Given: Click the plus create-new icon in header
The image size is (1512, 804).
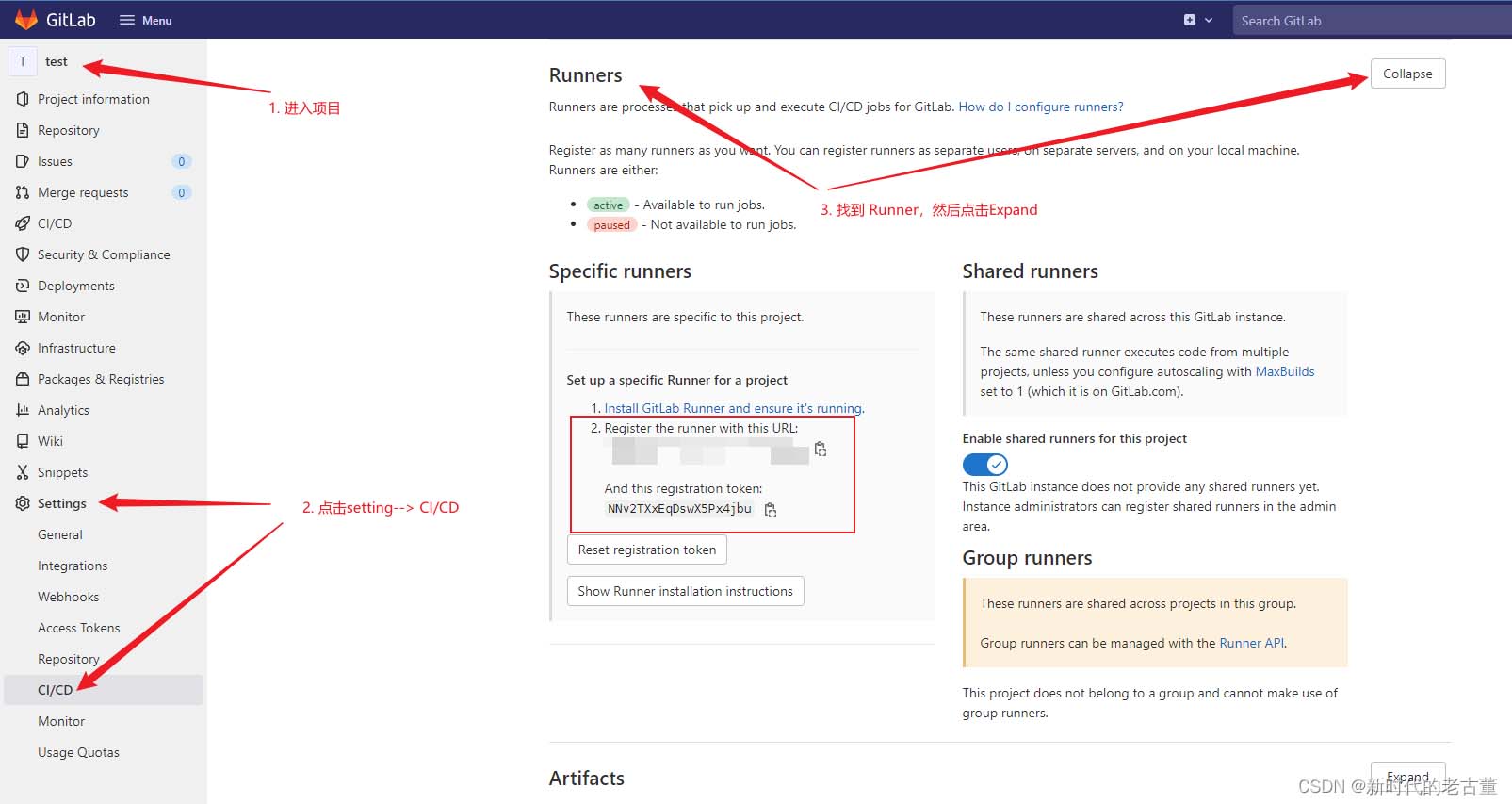Looking at the screenshot, I should [1190, 20].
